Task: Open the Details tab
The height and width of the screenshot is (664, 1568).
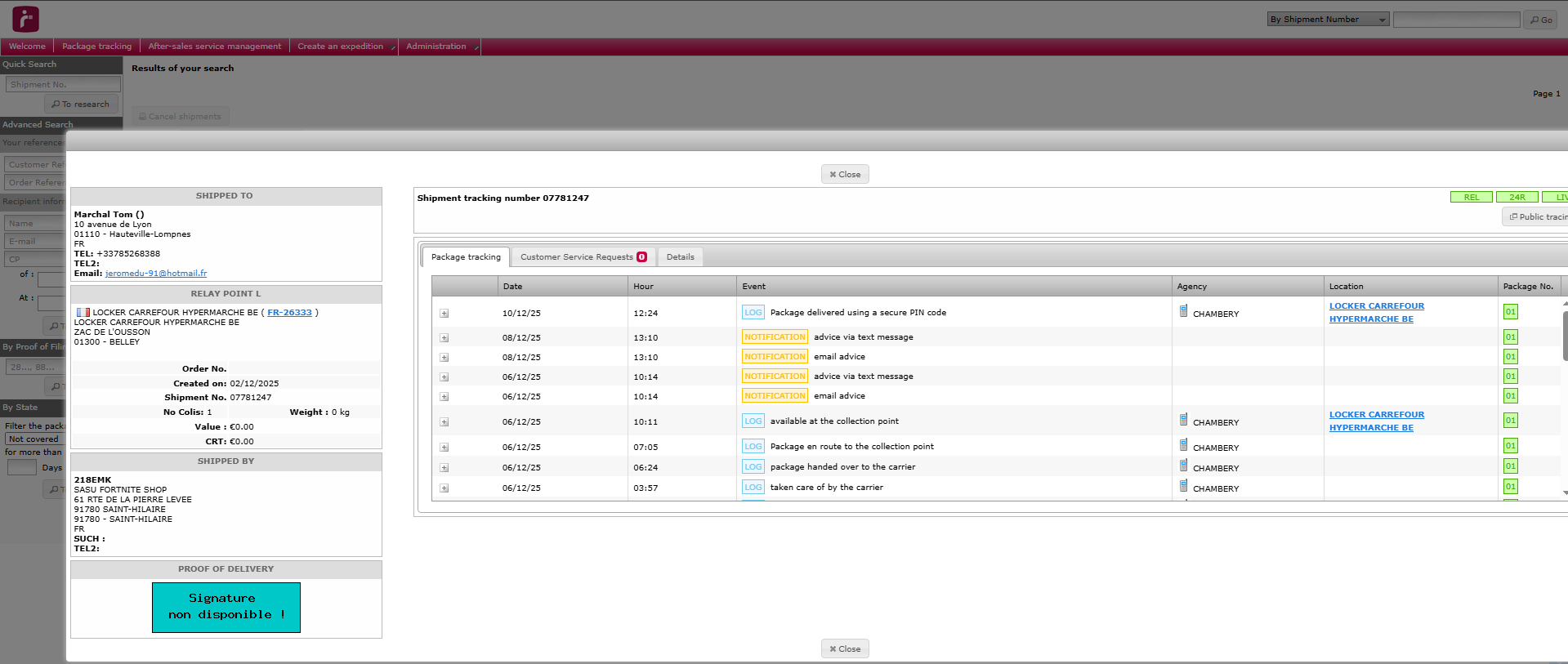Action: (680, 257)
